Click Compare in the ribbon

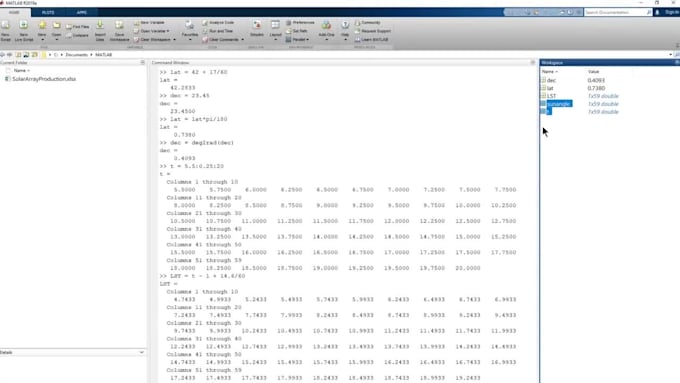[77, 36]
